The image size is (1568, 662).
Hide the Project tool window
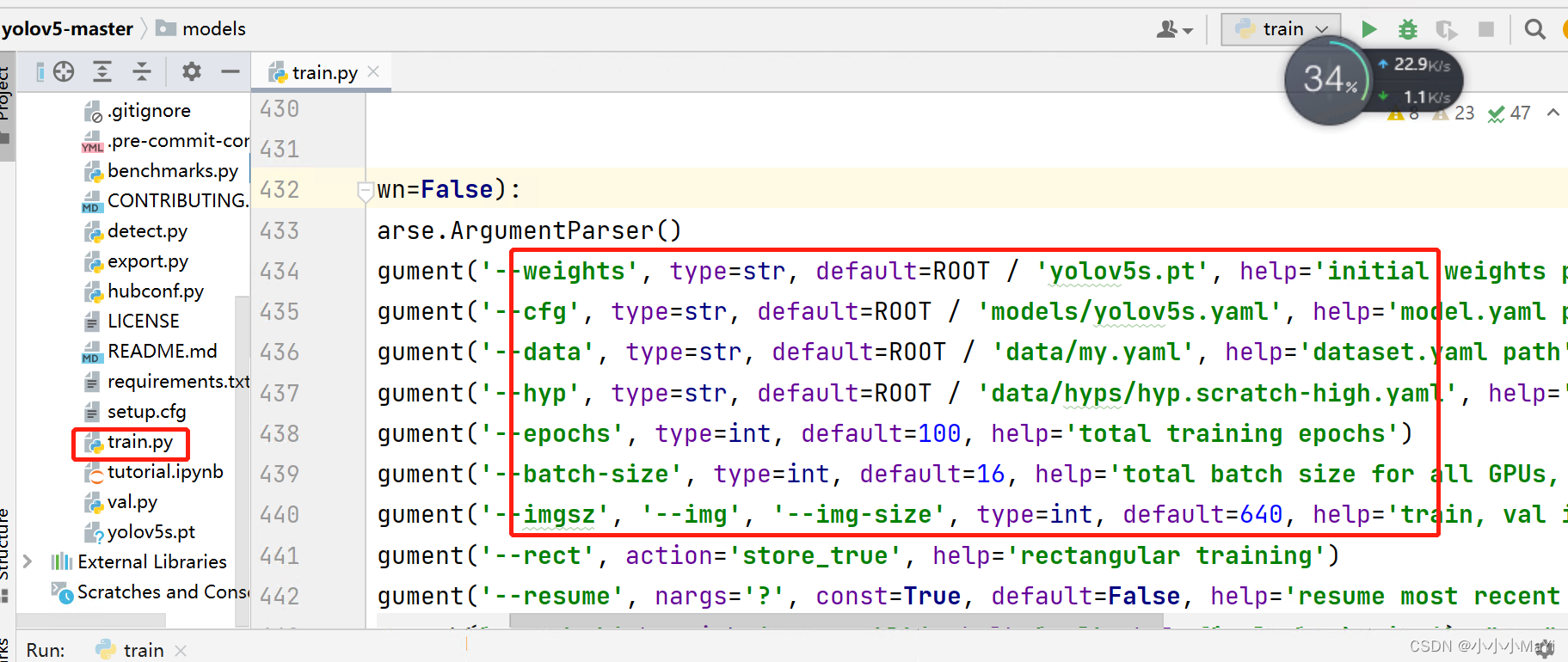click(230, 71)
